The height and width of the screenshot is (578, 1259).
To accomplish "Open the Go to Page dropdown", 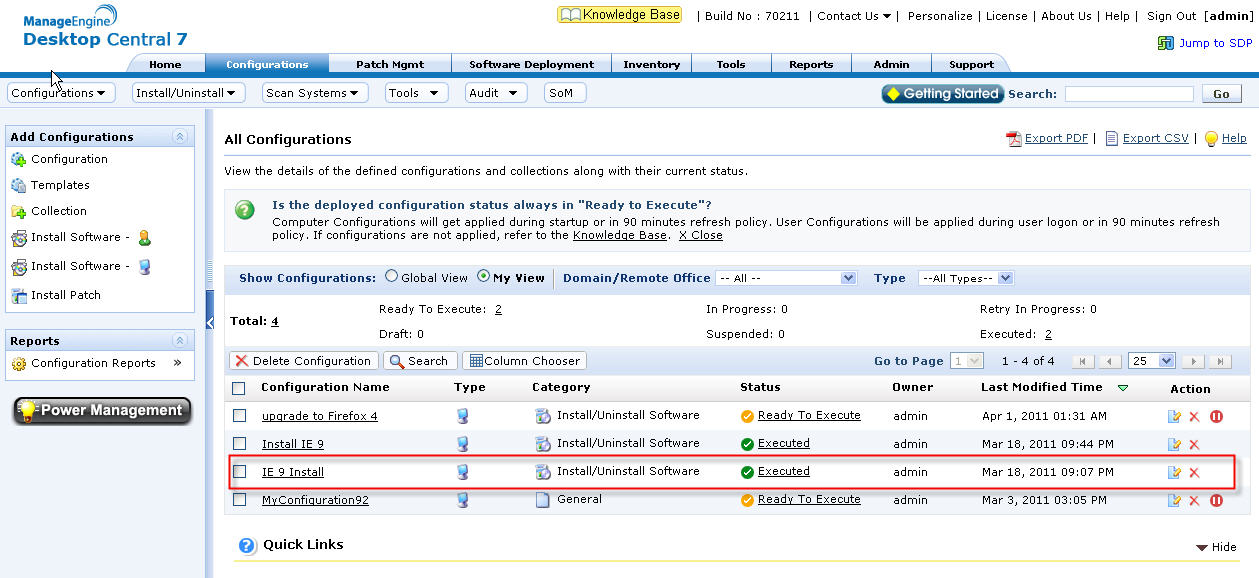I will (967, 362).
